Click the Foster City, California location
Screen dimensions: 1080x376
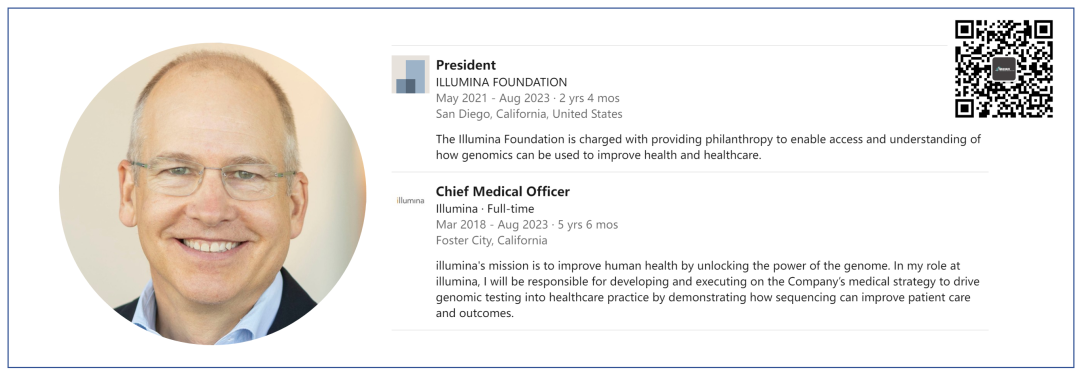point(492,240)
